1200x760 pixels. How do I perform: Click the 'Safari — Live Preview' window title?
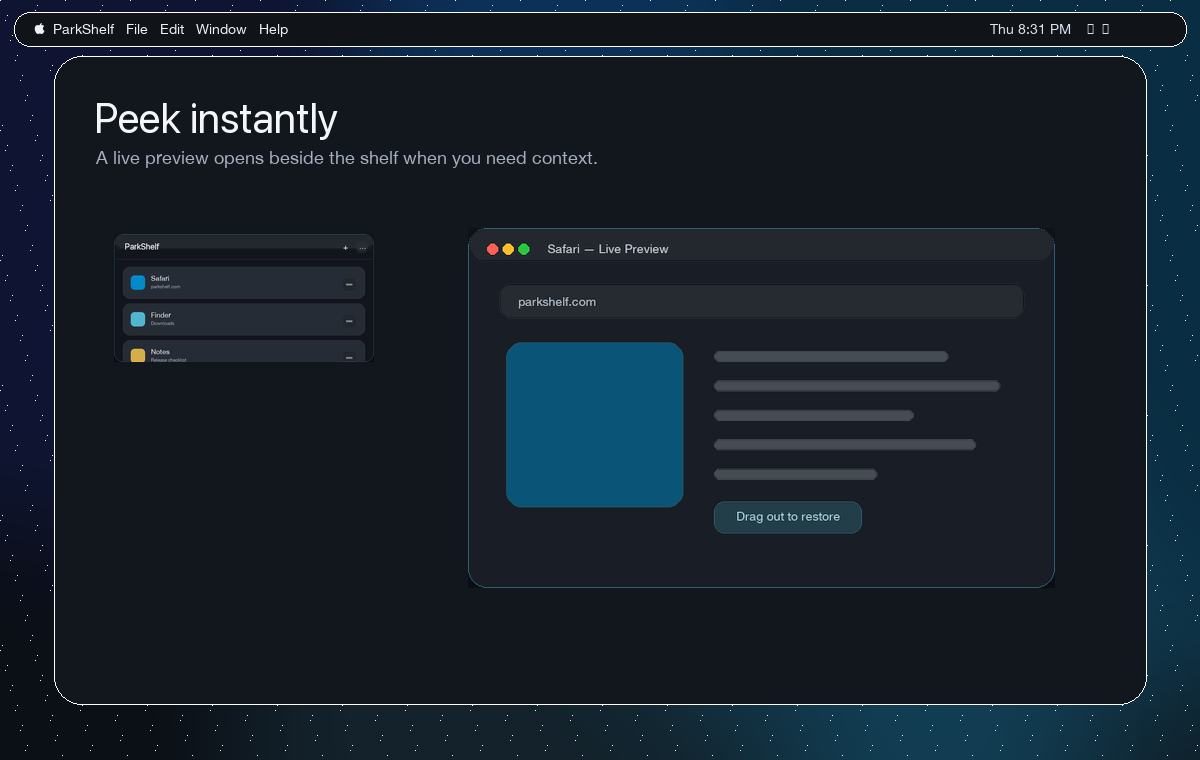(608, 249)
